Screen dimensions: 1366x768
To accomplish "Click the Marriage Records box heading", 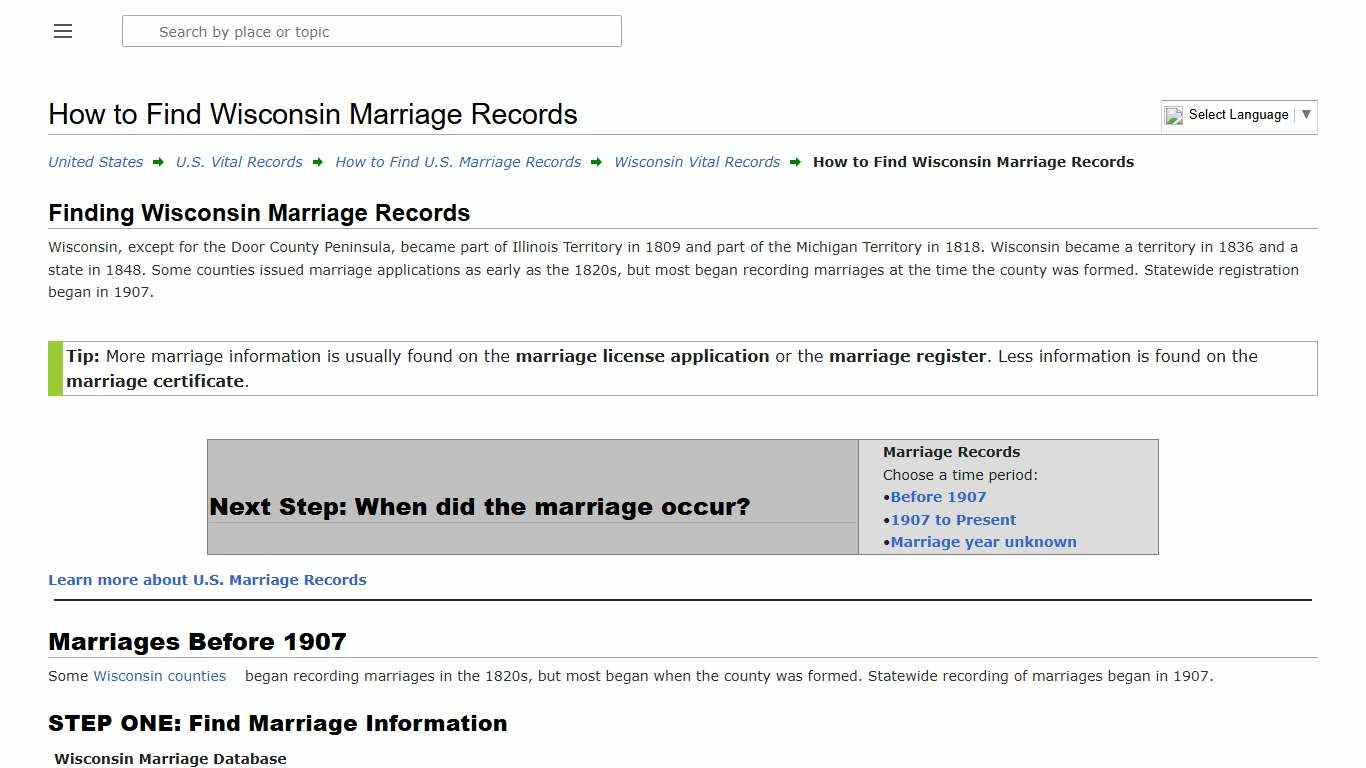I will point(951,451).
